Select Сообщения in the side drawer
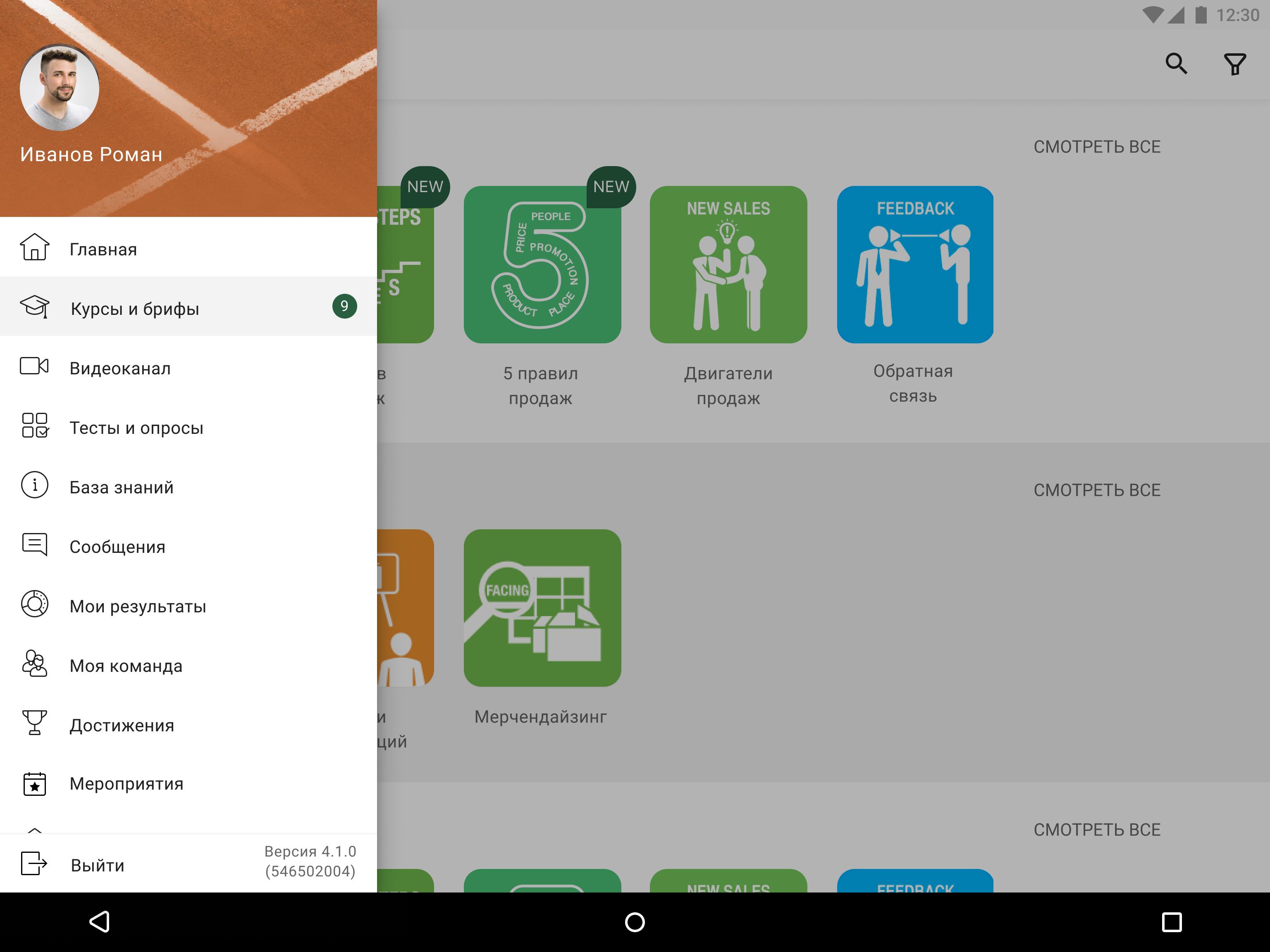Image resolution: width=1270 pixels, height=952 pixels. (x=118, y=547)
